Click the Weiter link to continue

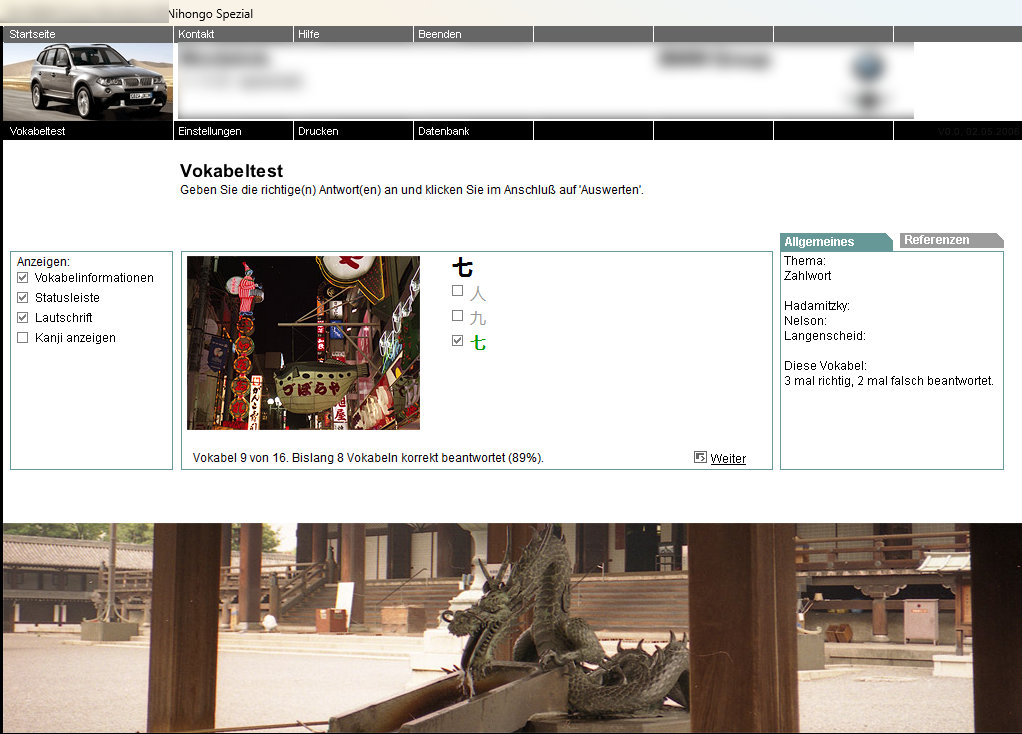(x=728, y=459)
